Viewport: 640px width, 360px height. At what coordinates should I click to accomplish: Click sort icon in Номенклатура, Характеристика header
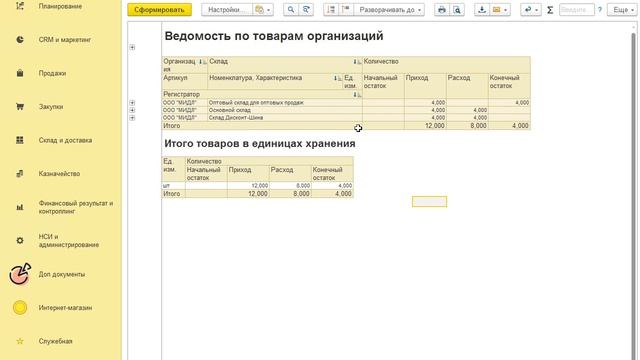[x=338, y=78]
